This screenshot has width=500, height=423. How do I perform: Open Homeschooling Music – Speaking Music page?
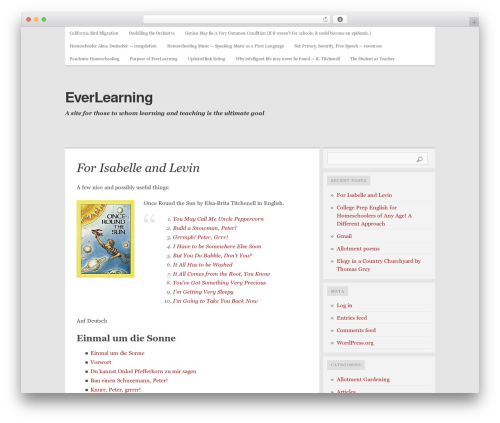click(225, 46)
